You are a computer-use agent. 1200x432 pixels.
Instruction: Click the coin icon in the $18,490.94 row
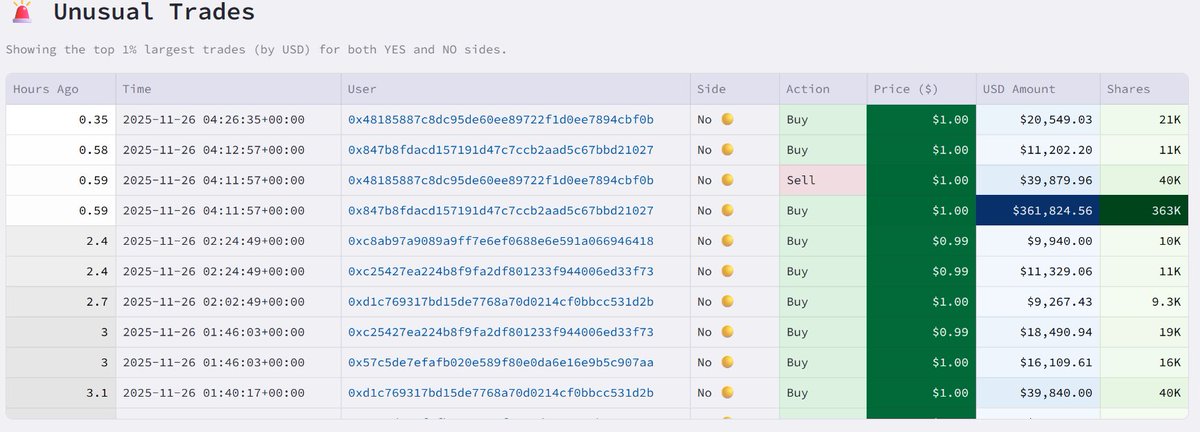point(728,332)
